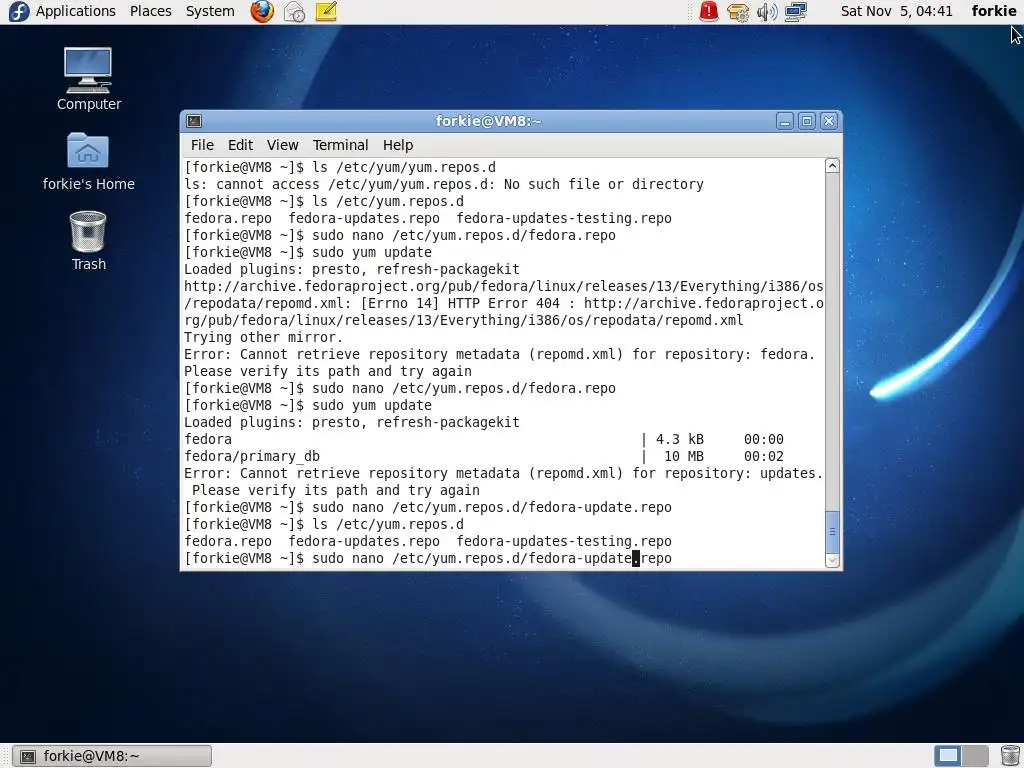Open the terminal View menu
Screen dimensions: 1024x768
pyautogui.click(x=282, y=145)
